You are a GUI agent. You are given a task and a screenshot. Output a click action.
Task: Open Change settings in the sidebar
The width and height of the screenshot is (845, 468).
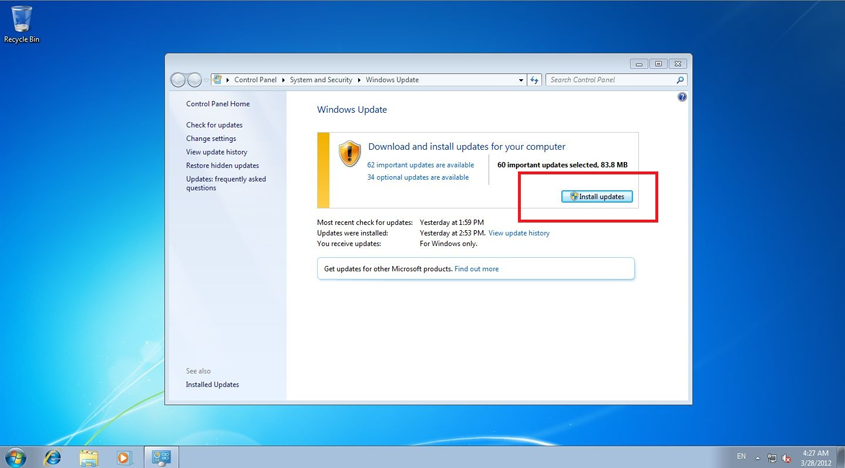tap(211, 139)
